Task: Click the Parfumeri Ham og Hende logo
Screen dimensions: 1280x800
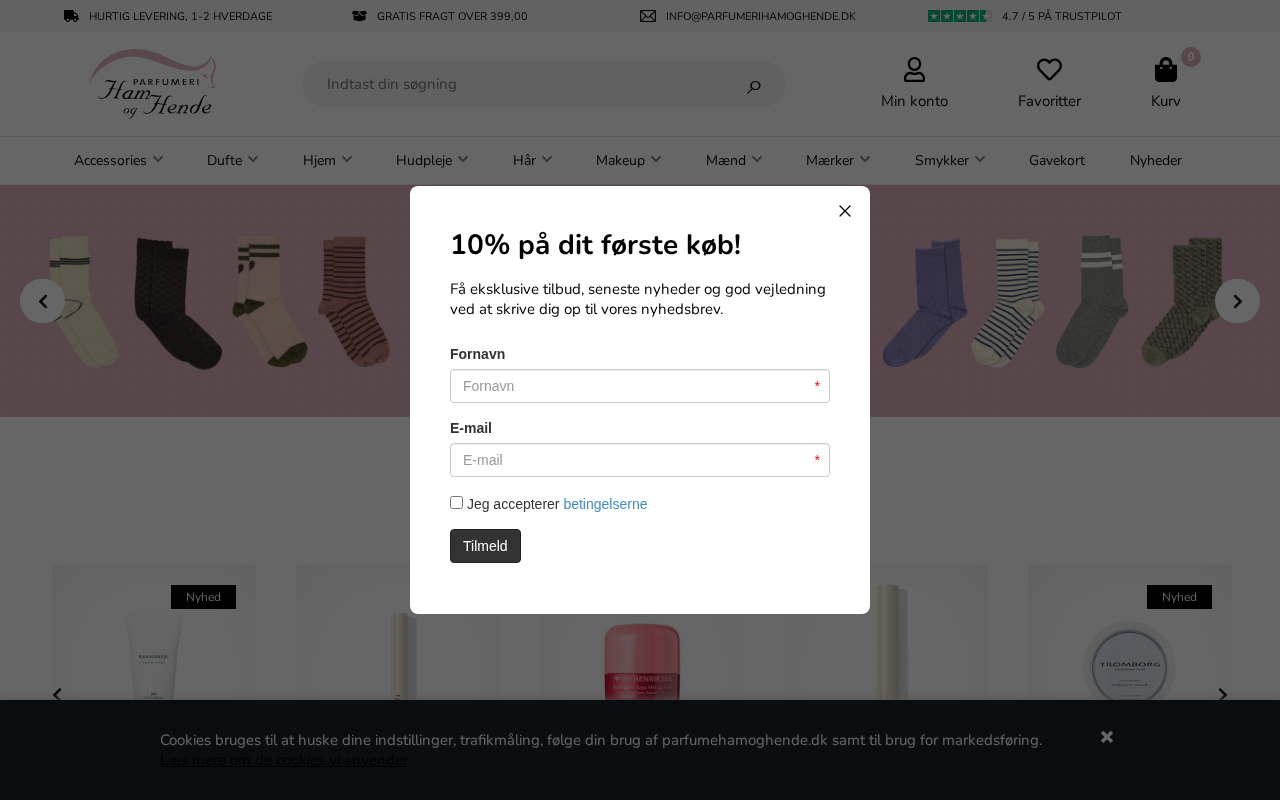Action: point(153,84)
